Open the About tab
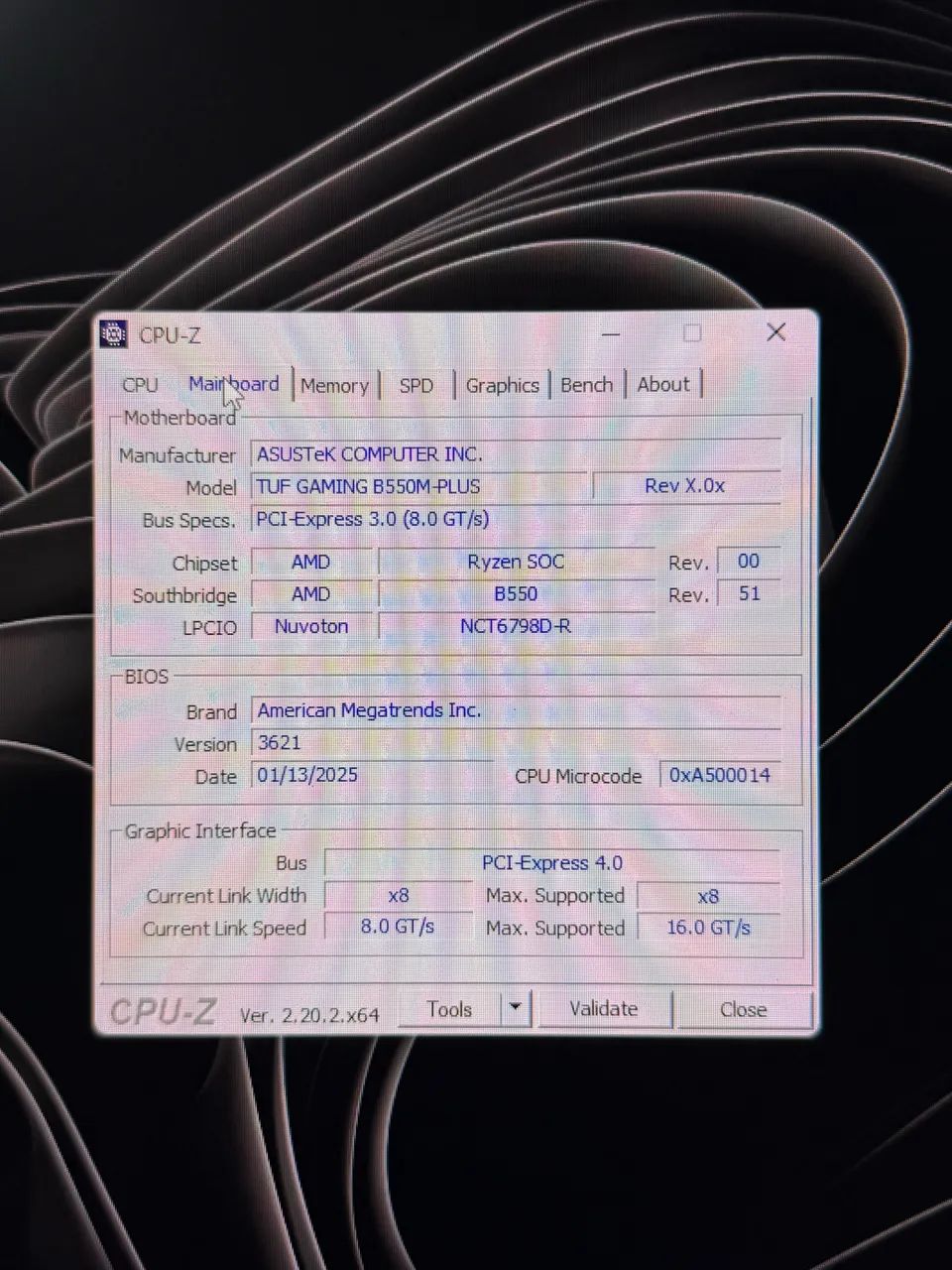 [663, 384]
